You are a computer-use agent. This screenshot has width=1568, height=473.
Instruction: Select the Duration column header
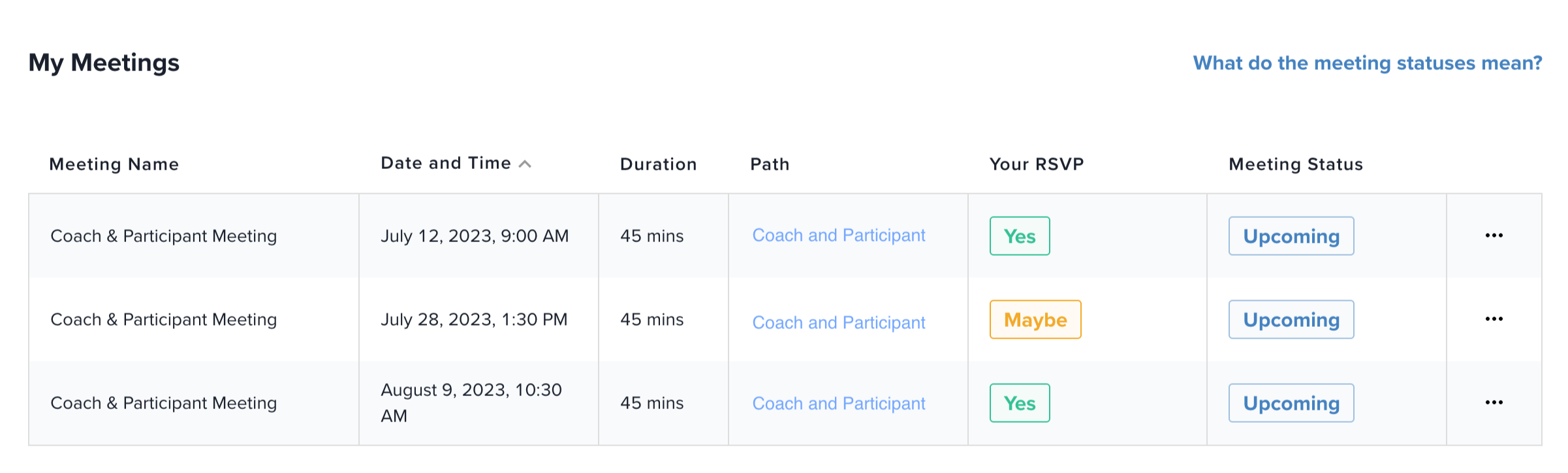pyautogui.click(x=659, y=164)
